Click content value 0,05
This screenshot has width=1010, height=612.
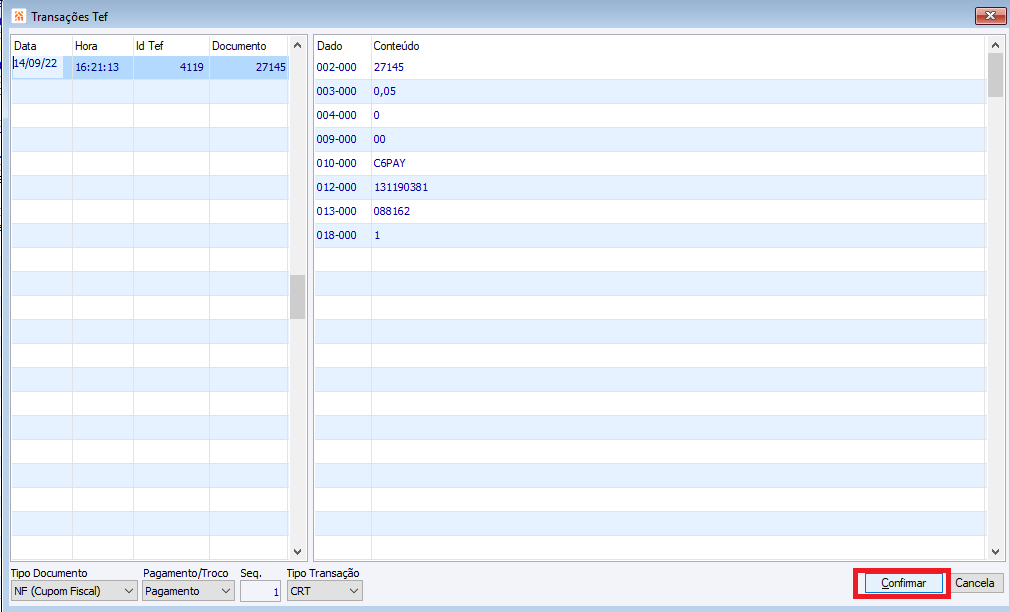[385, 91]
